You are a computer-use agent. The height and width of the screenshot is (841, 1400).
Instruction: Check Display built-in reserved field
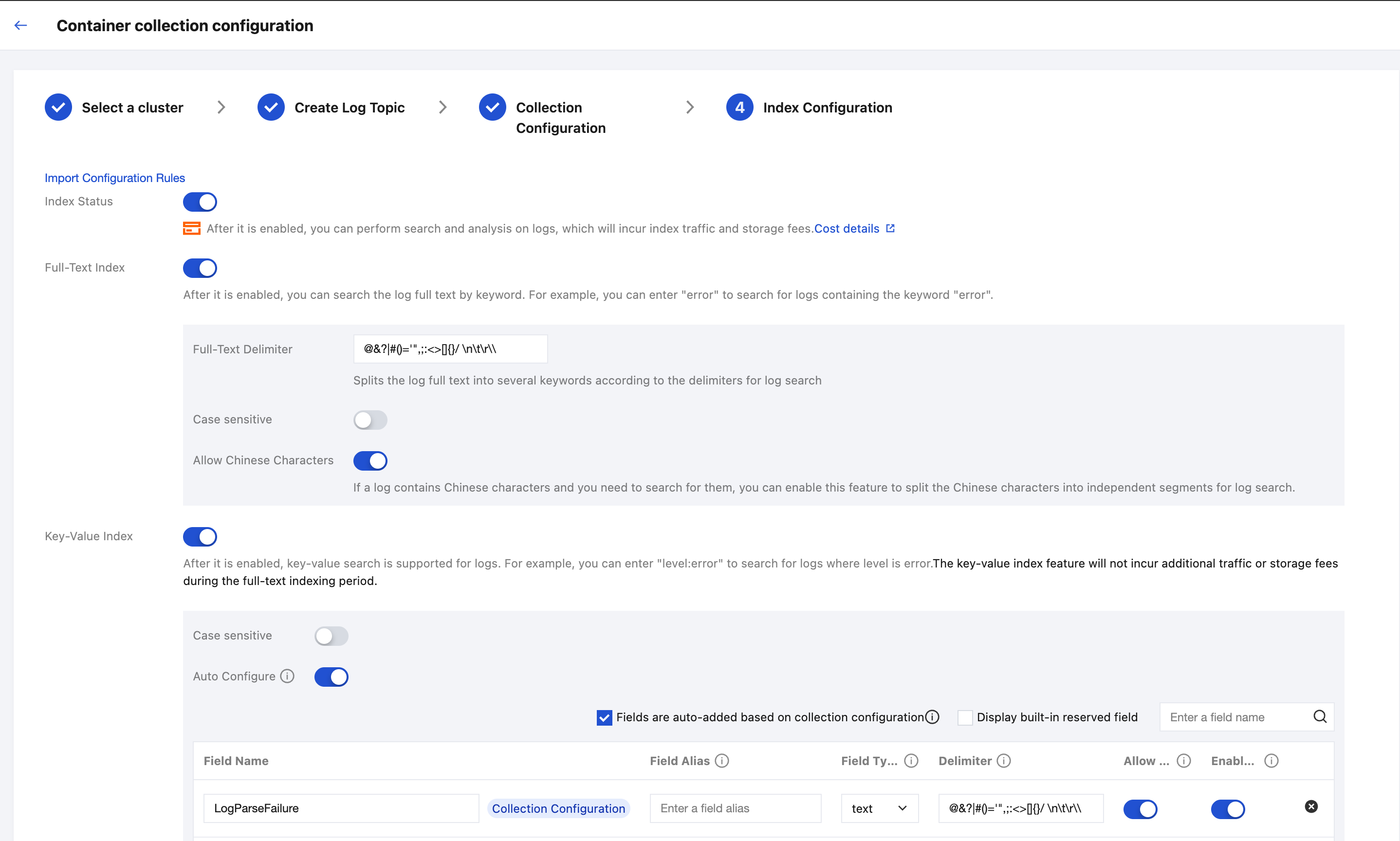pos(965,717)
